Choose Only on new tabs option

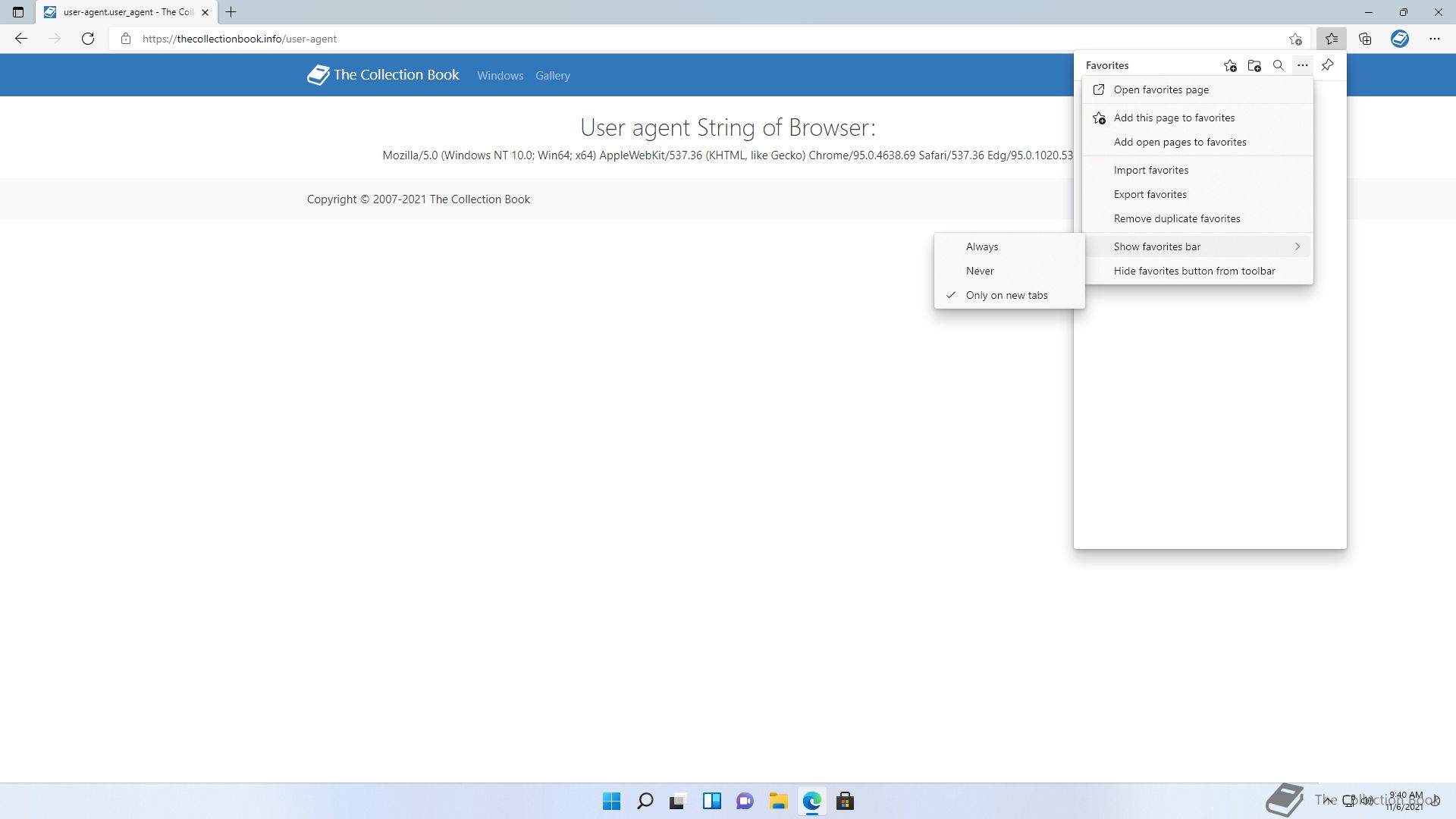pyautogui.click(x=1006, y=295)
